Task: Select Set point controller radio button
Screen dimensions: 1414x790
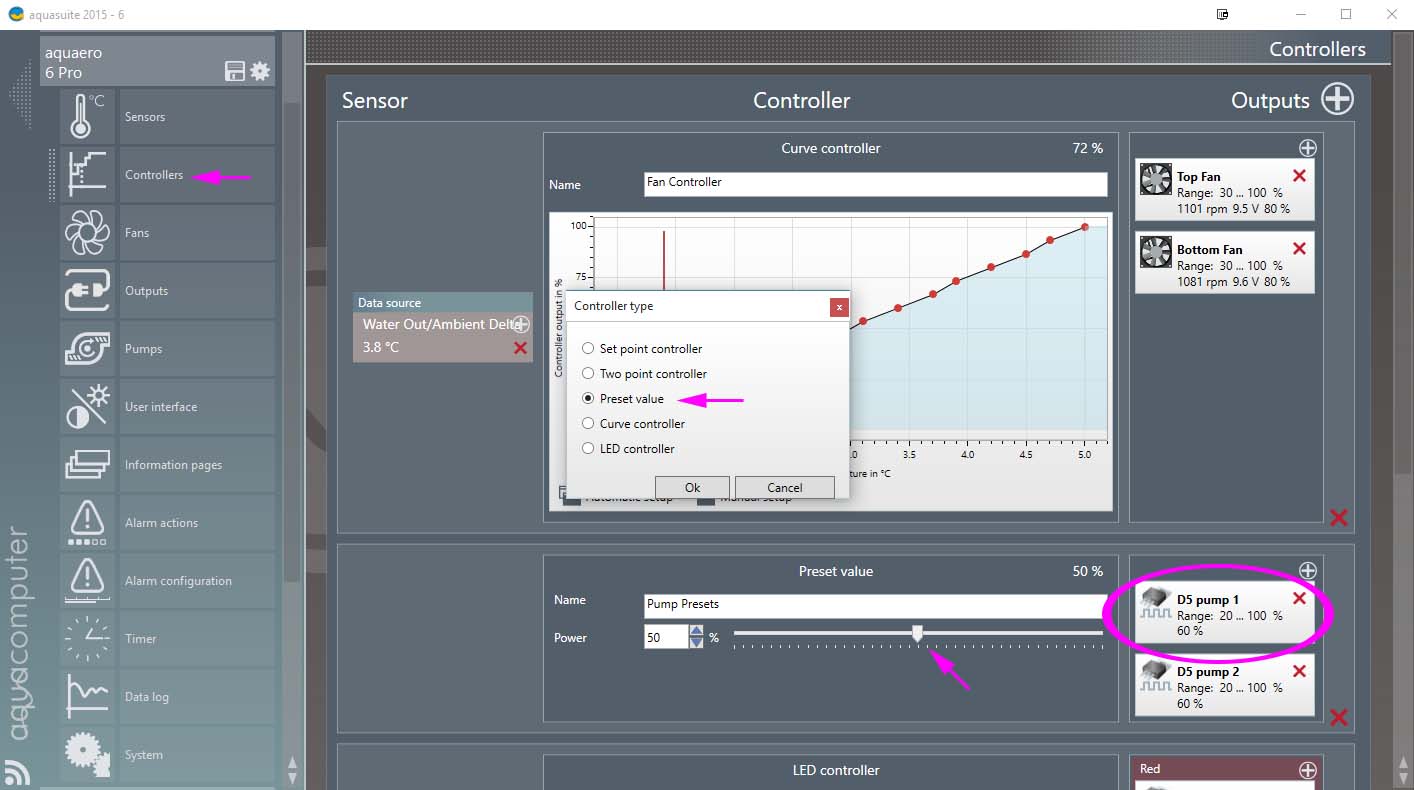Action: tap(588, 349)
